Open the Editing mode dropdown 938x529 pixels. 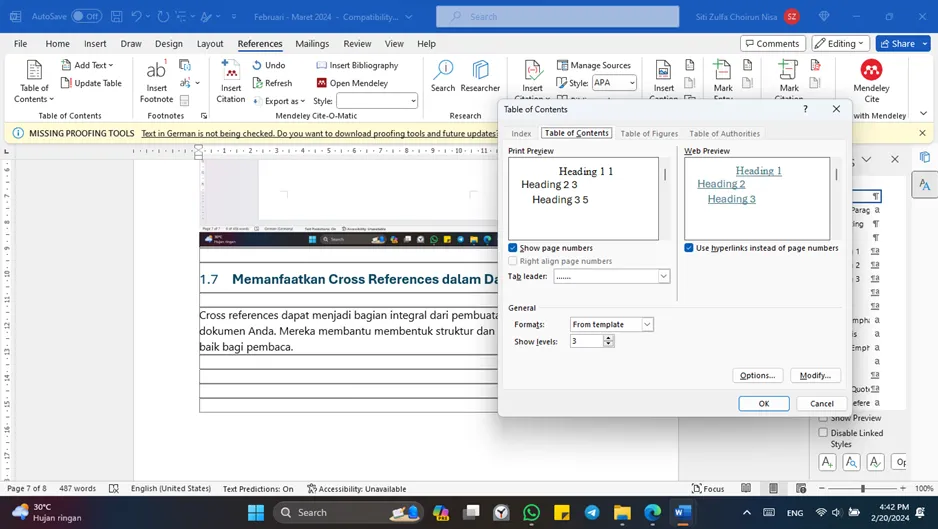coord(839,44)
